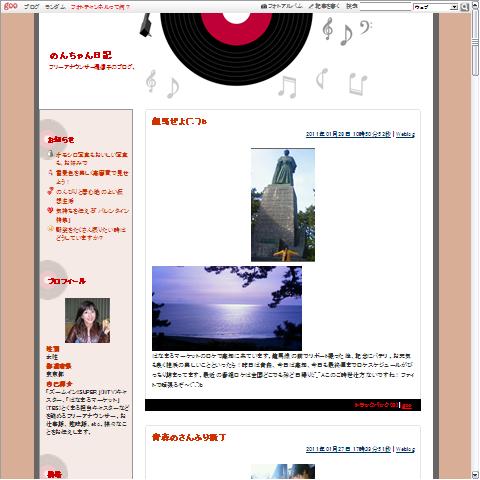Open the first お知らせ link about 写真
This screenshot has width=480, height=480.
coord(92,159)
